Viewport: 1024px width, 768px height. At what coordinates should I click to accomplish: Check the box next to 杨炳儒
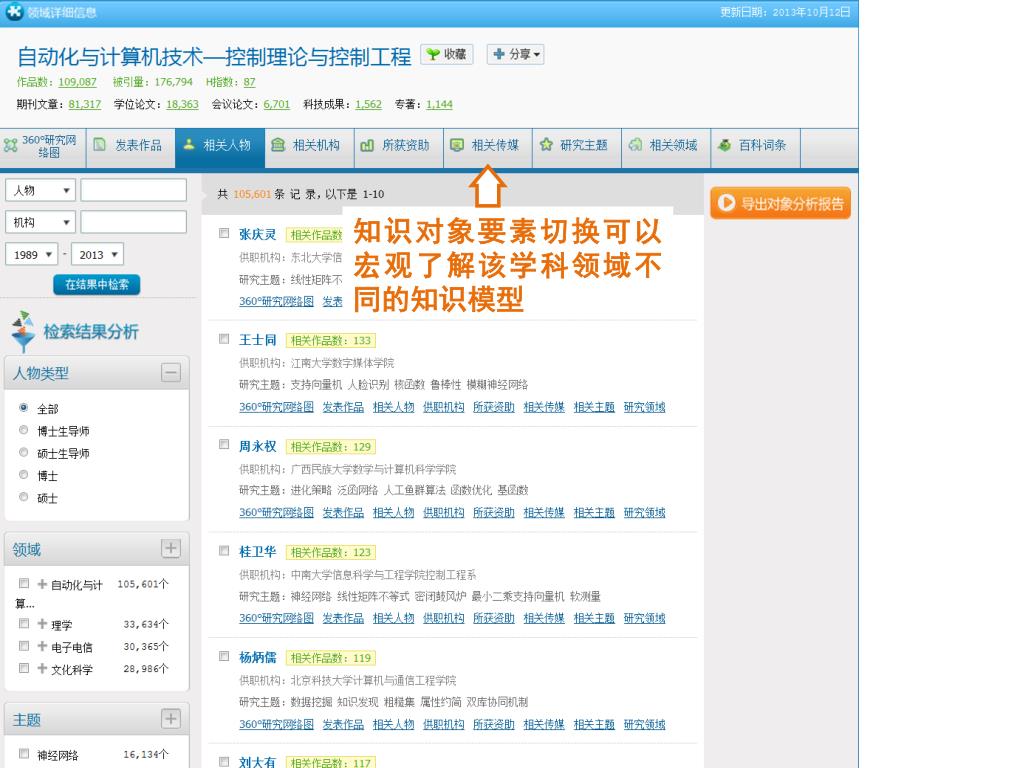(x=224, y=656)
